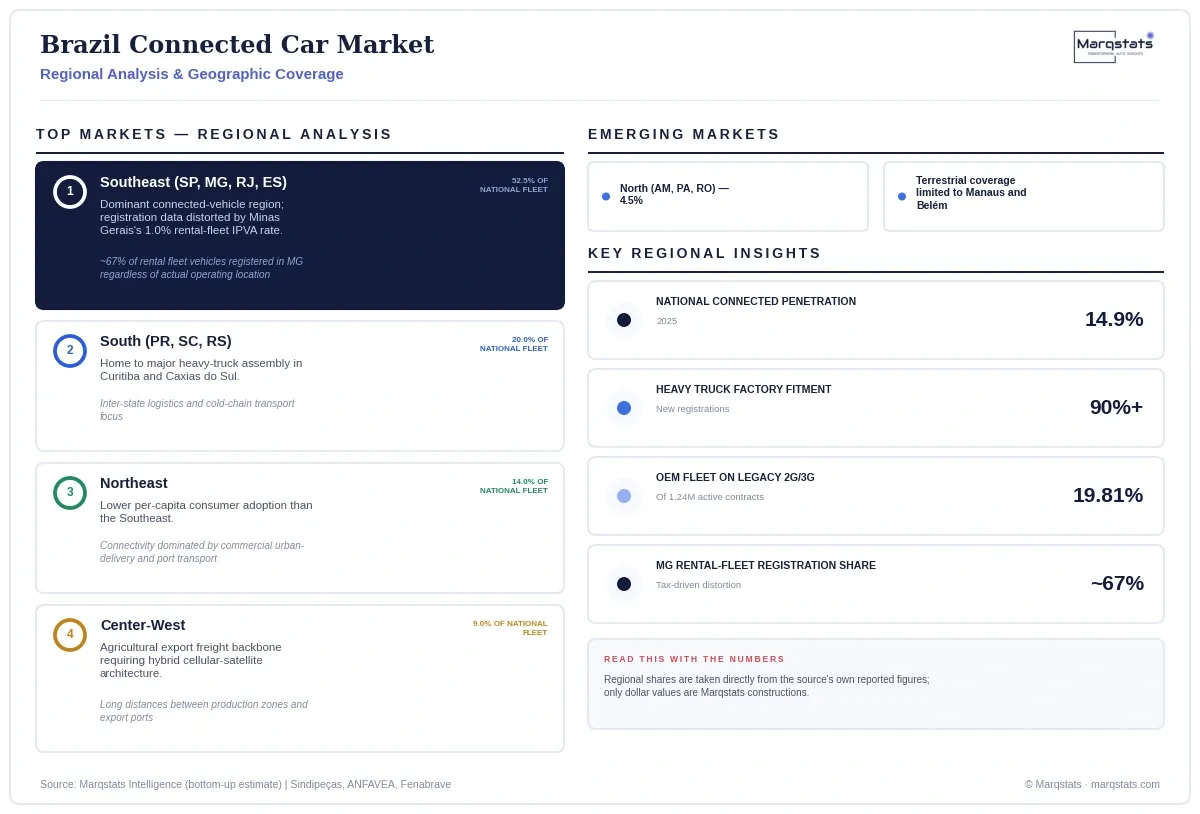Click the rank 2 circle badge for South
This screenshot has width=1200, height=814.
coord(70,351)
